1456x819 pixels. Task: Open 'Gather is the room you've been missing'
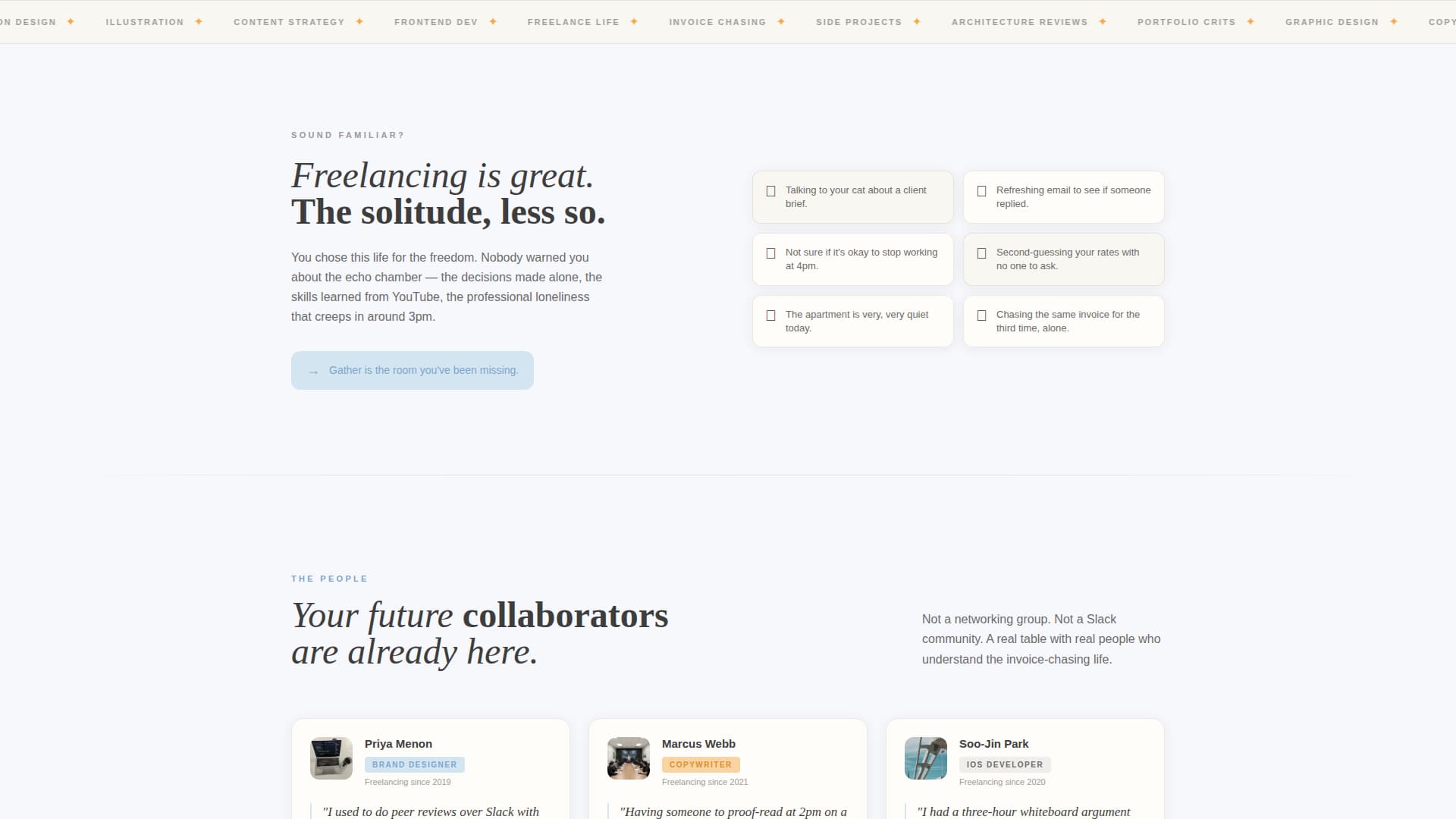pos(423,370)
